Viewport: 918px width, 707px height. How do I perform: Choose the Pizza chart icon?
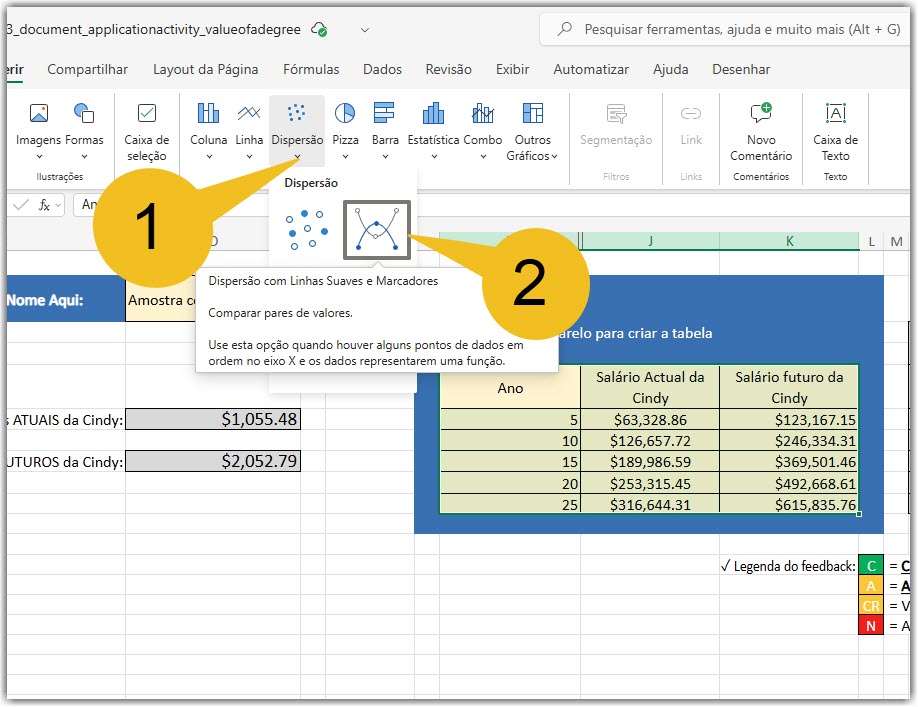click(x=345, y=114)
